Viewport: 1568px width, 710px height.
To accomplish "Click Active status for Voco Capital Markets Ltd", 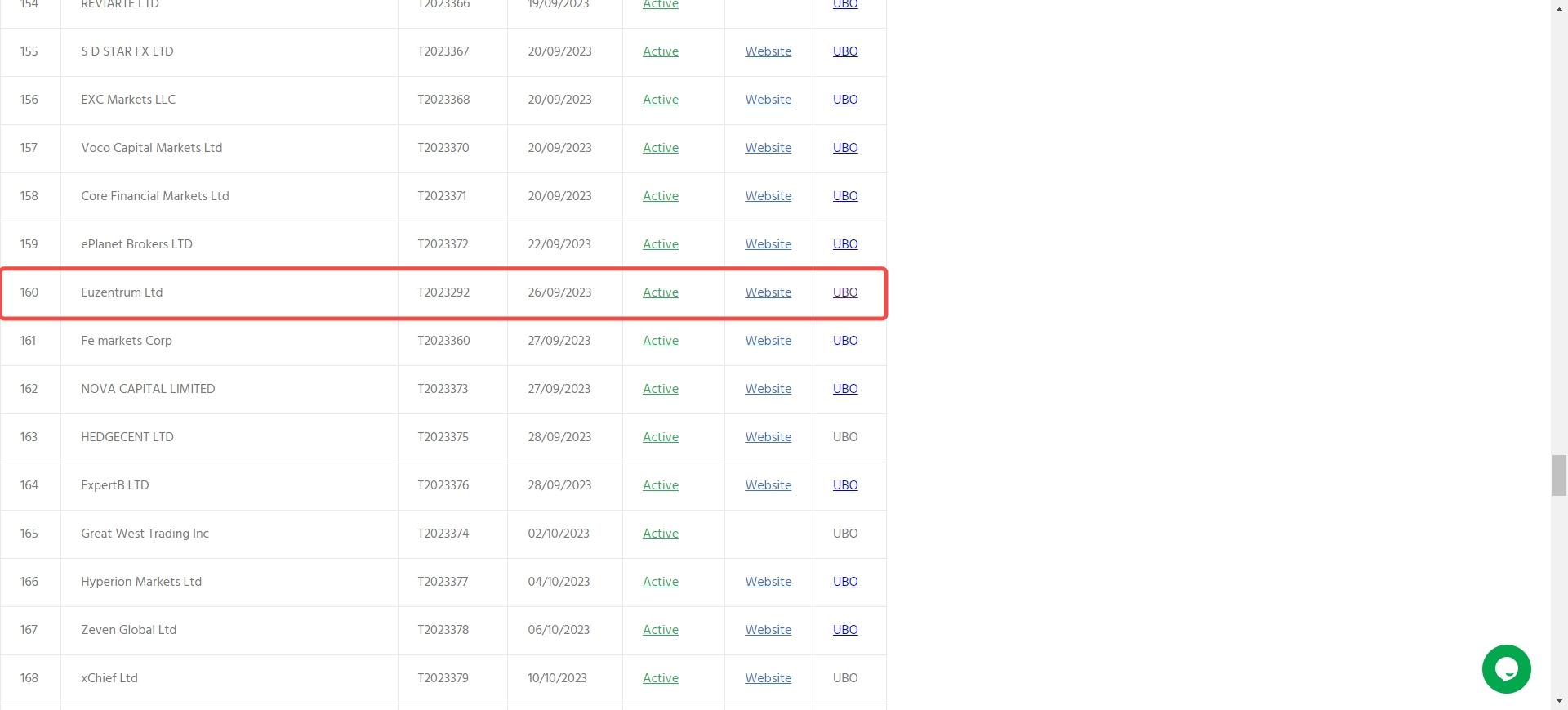I will (x=661, y=148).
